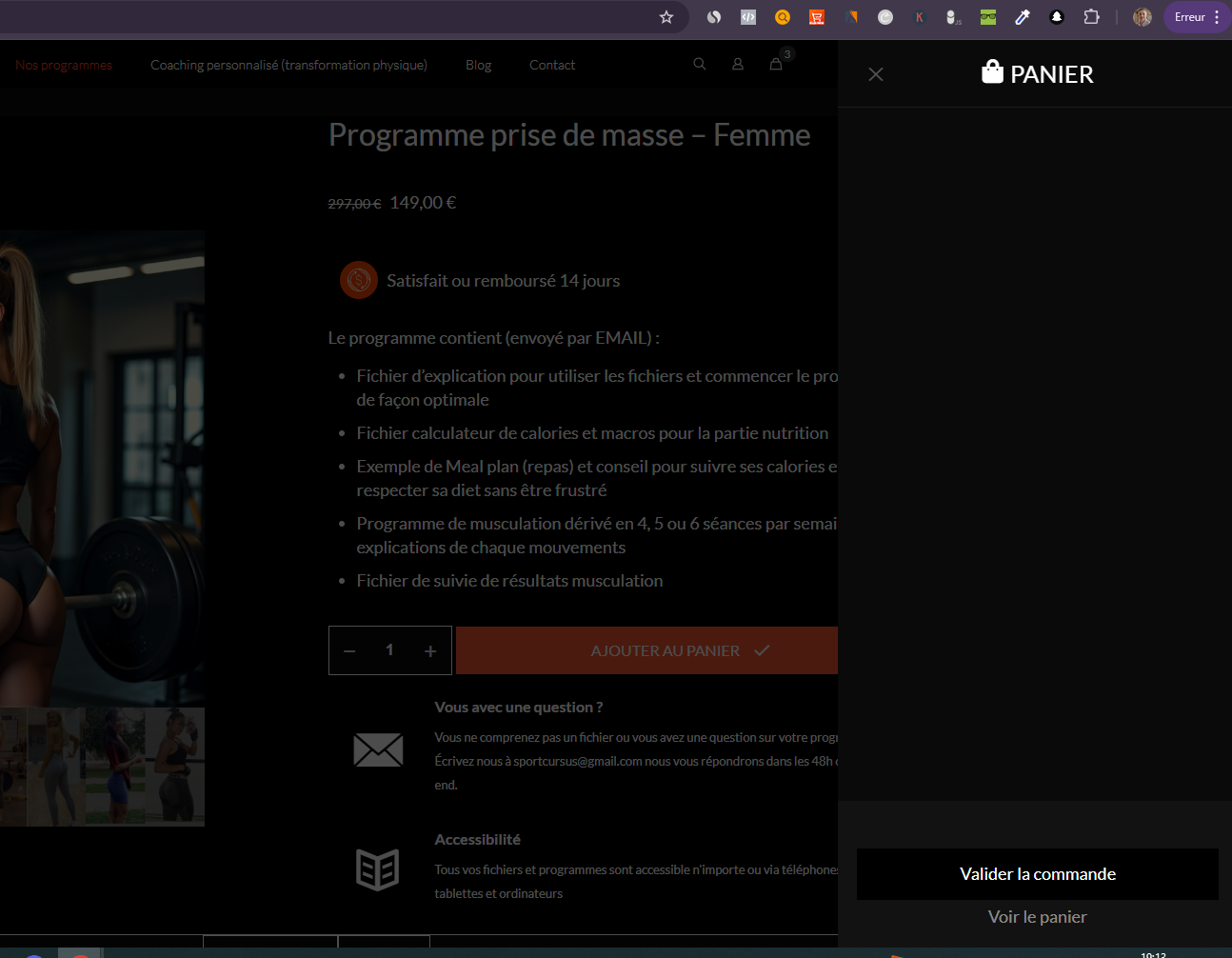This screenshot has width=1232, height=958.
Task: Go to the Blog menu item
Action: 478,65
